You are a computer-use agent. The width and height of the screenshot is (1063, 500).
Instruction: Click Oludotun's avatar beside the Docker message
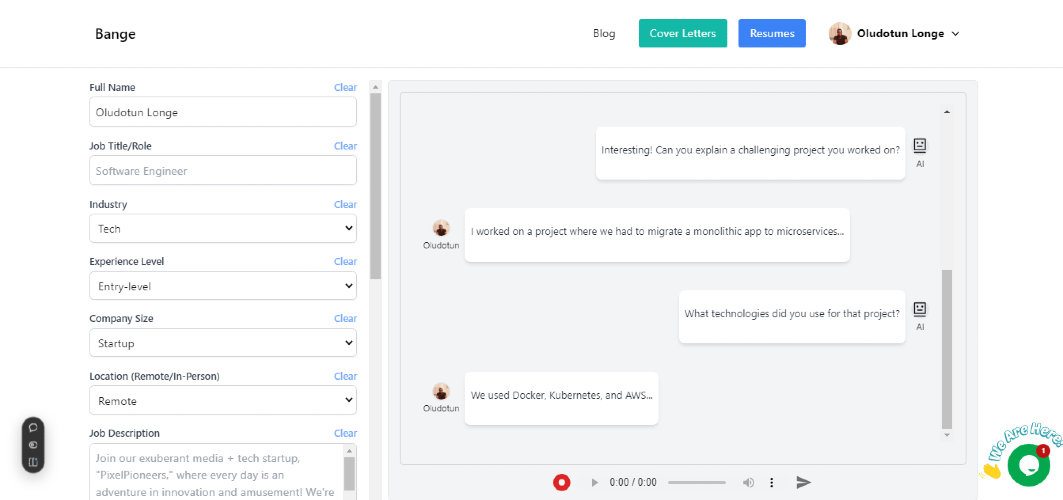(x=441, y=391)
